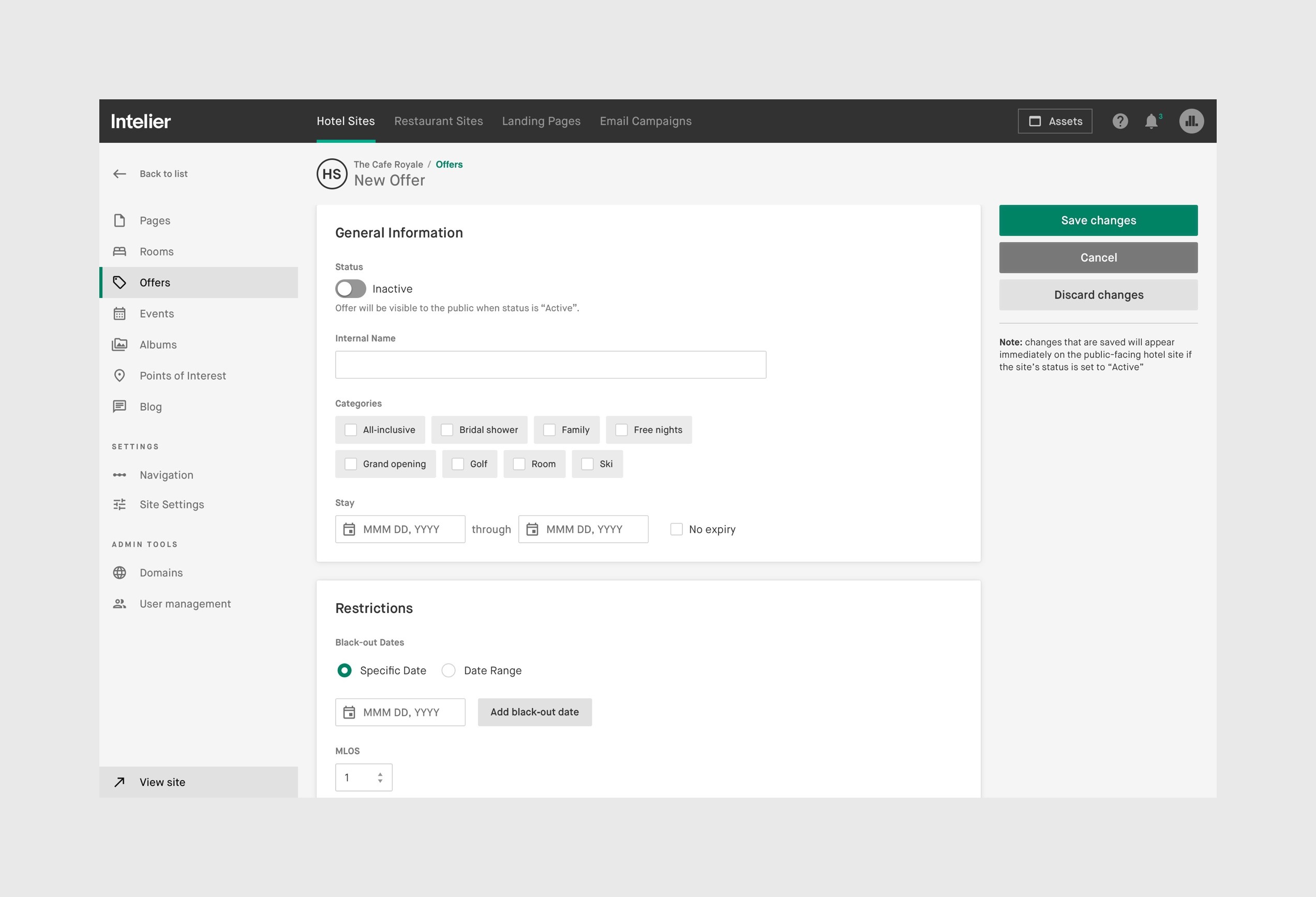Check the Bridal shower category
Viewport: 1316px width, 897px height.
447,430
